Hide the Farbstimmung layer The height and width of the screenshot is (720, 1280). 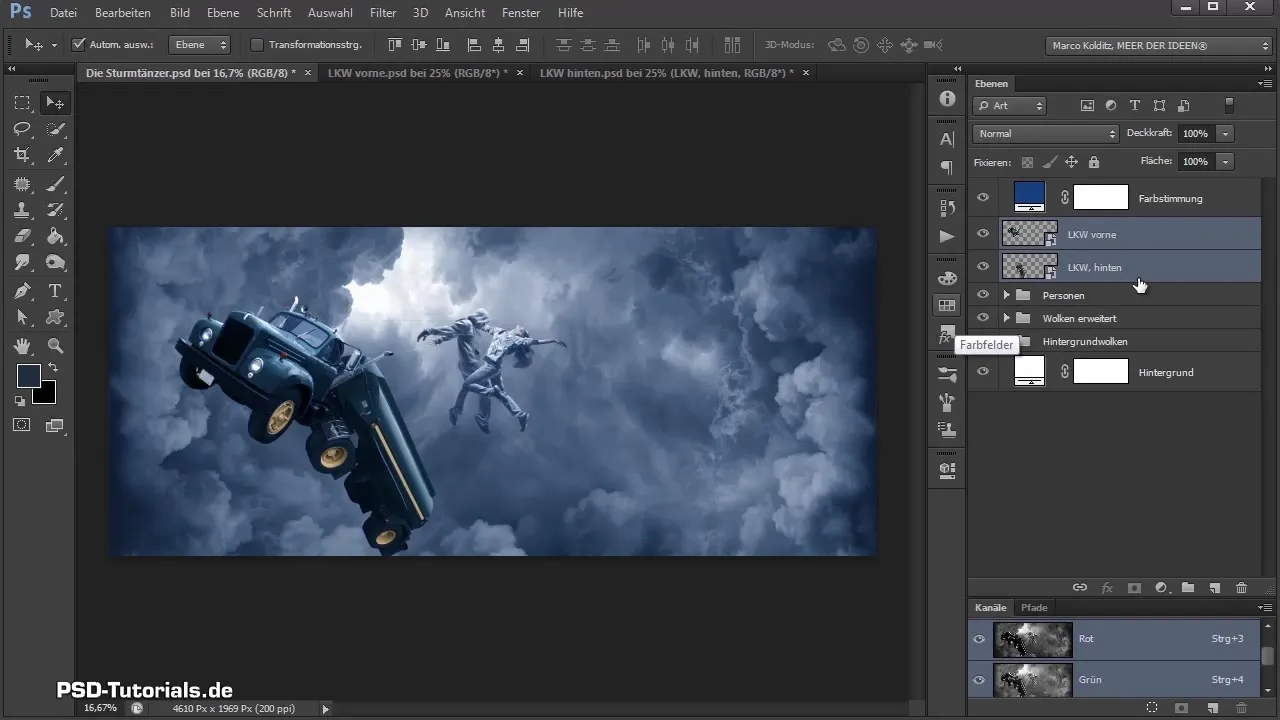click(x=982, y=198)
